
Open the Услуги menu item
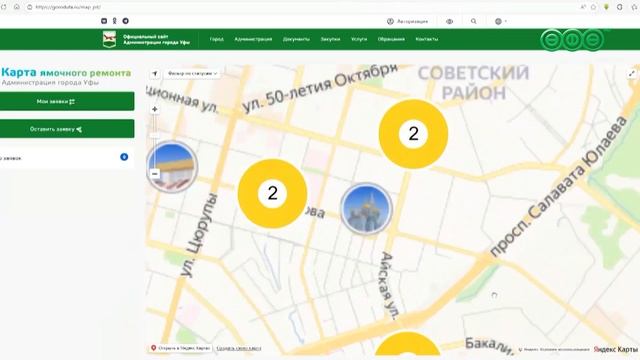click(359, 39)
